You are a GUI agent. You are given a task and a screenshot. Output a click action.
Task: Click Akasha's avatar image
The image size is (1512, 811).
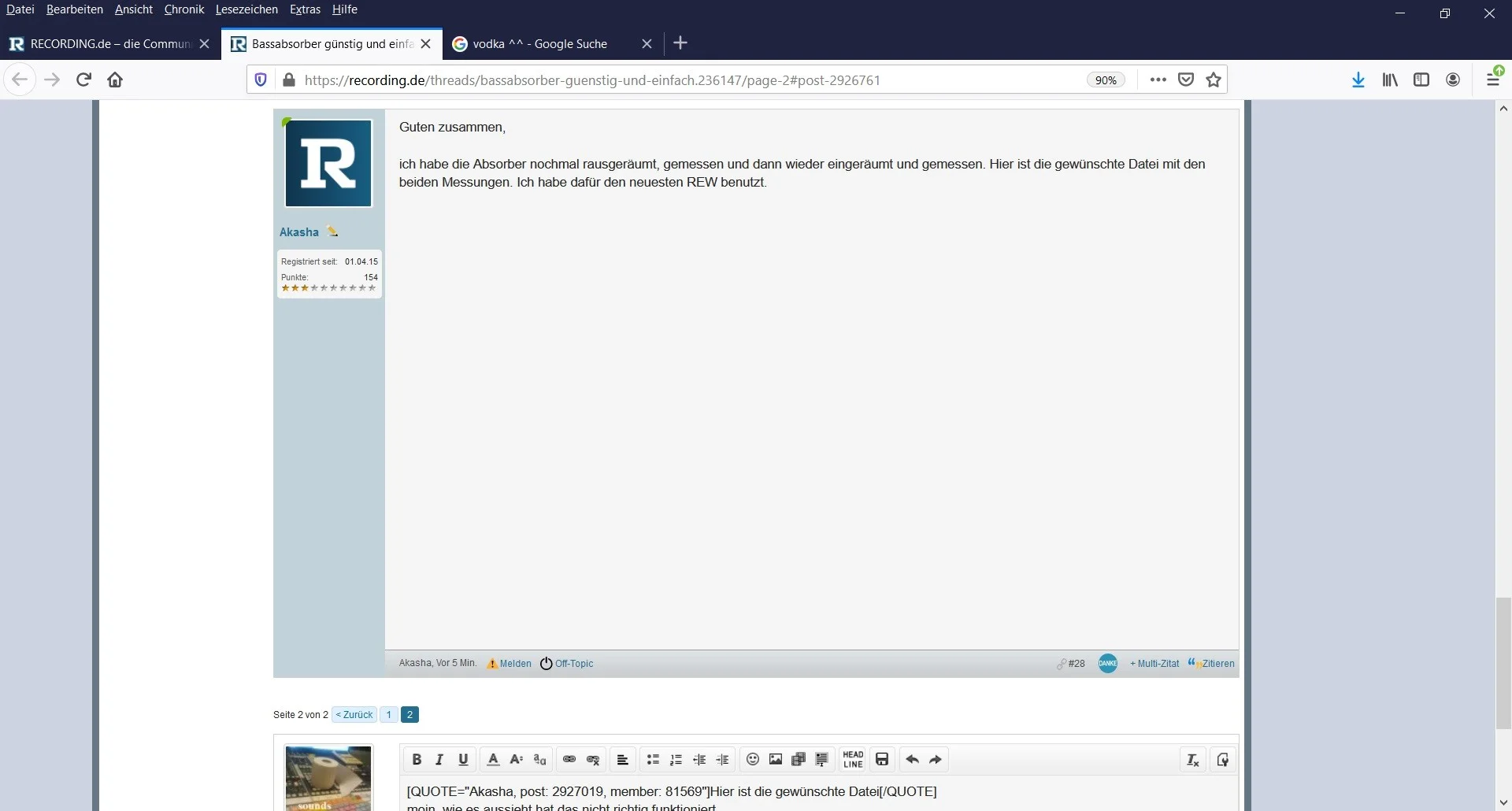click(x=328, y=164)
